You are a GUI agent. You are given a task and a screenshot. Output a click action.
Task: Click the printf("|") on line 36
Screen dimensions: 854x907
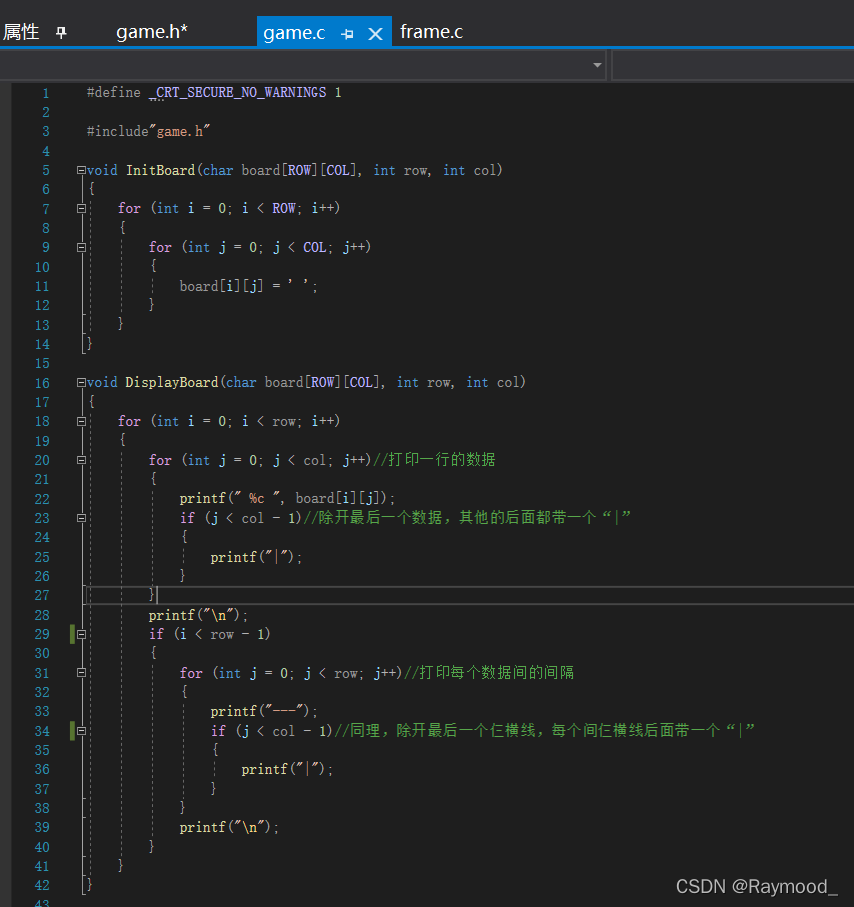pos(287,769)
